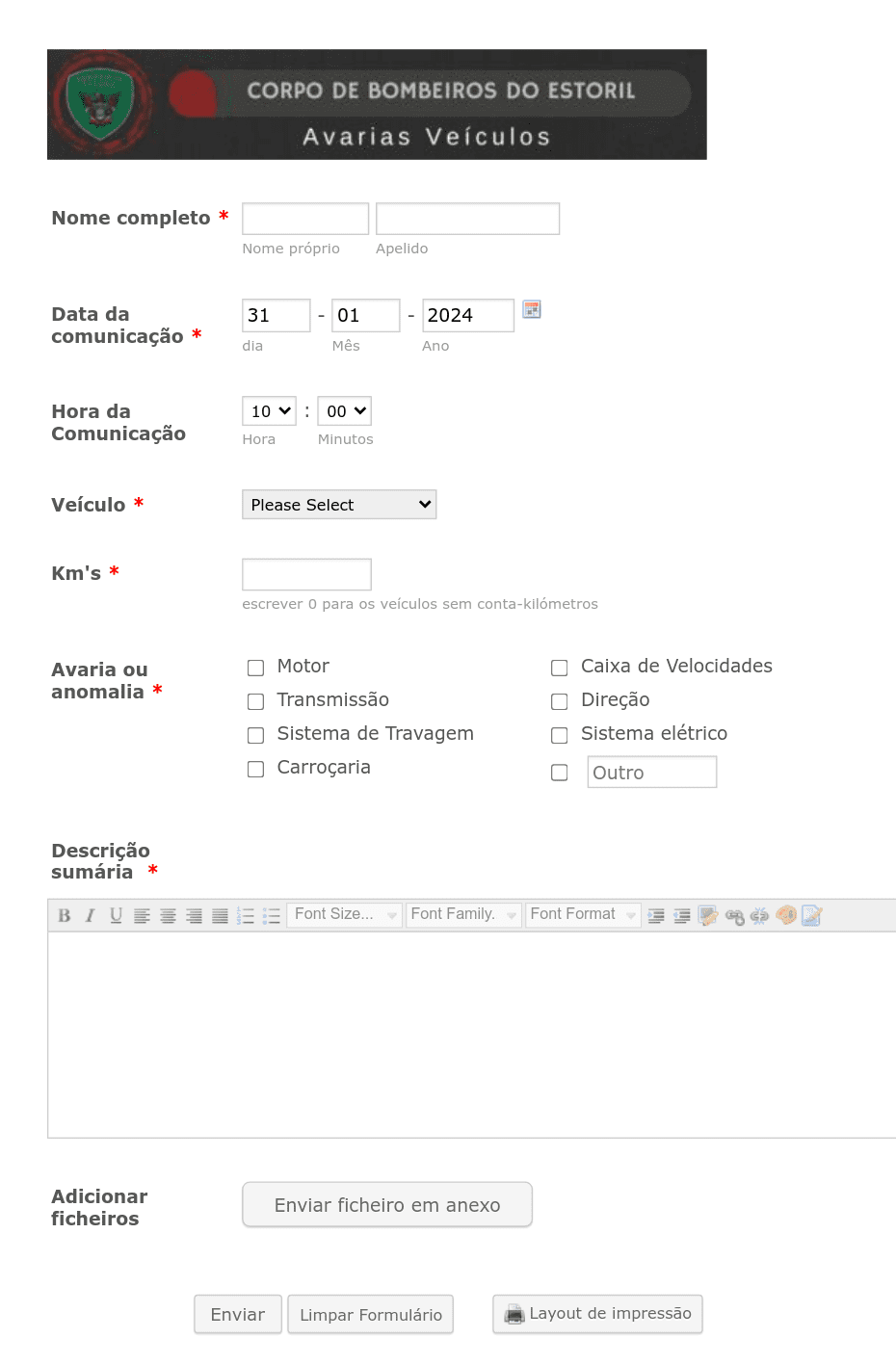Tick the Sistema elétrico checkbox
Image resolution: width=896 pixels, height=1365 pixels.
tap(559, 735)
